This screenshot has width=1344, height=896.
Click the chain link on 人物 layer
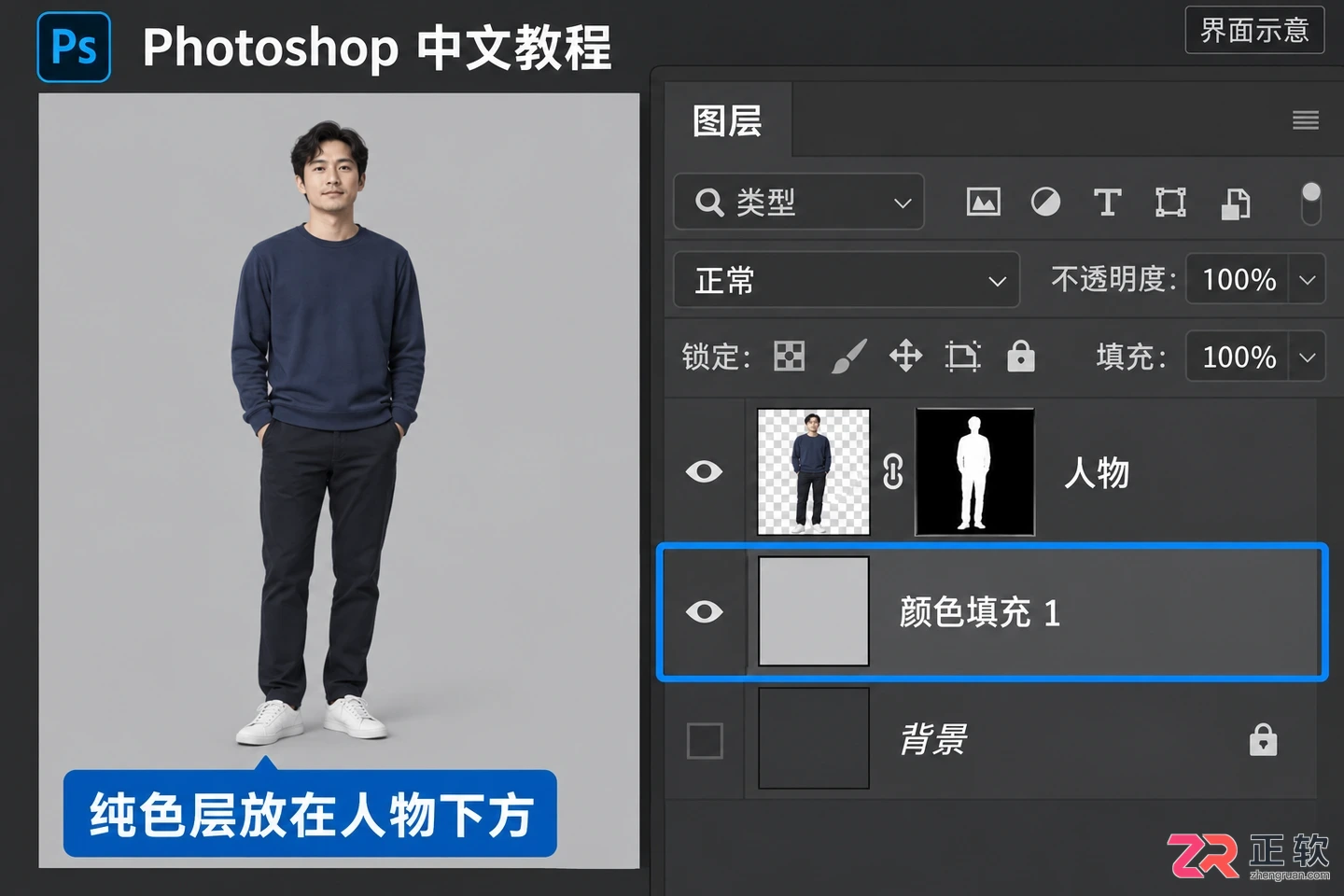click(x=893, y=471)
